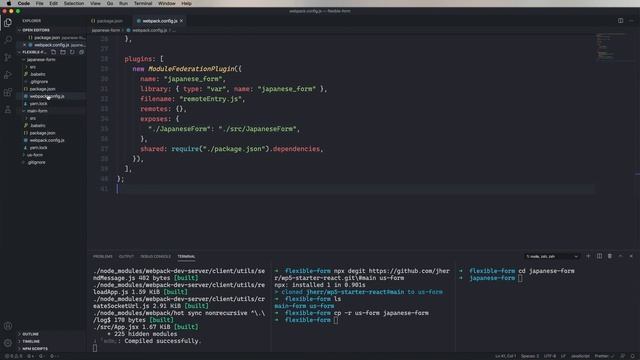Open the Edit menu
The height and width of the screenshot is (360, 640).
click(53, 3)
